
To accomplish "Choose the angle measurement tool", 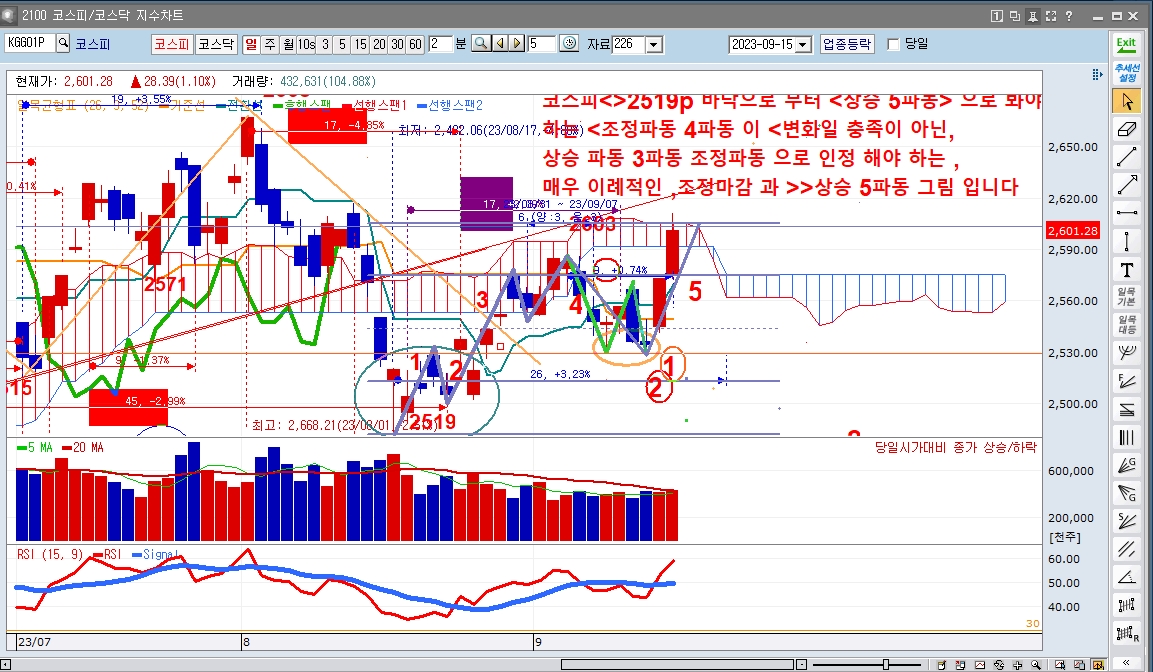I will point(1127,577).
